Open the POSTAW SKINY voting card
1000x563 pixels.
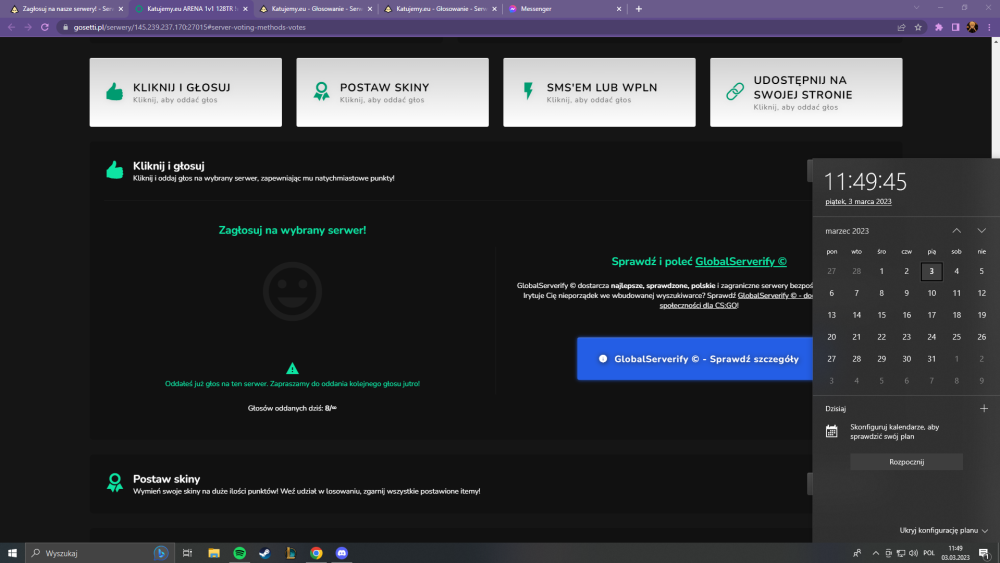[392, 92]
